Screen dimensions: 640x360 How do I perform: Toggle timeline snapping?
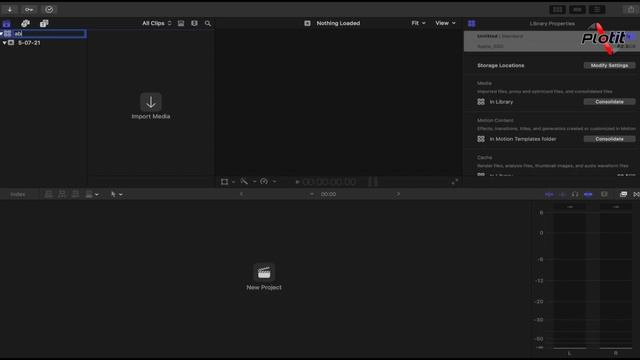(x=588, y=194)
